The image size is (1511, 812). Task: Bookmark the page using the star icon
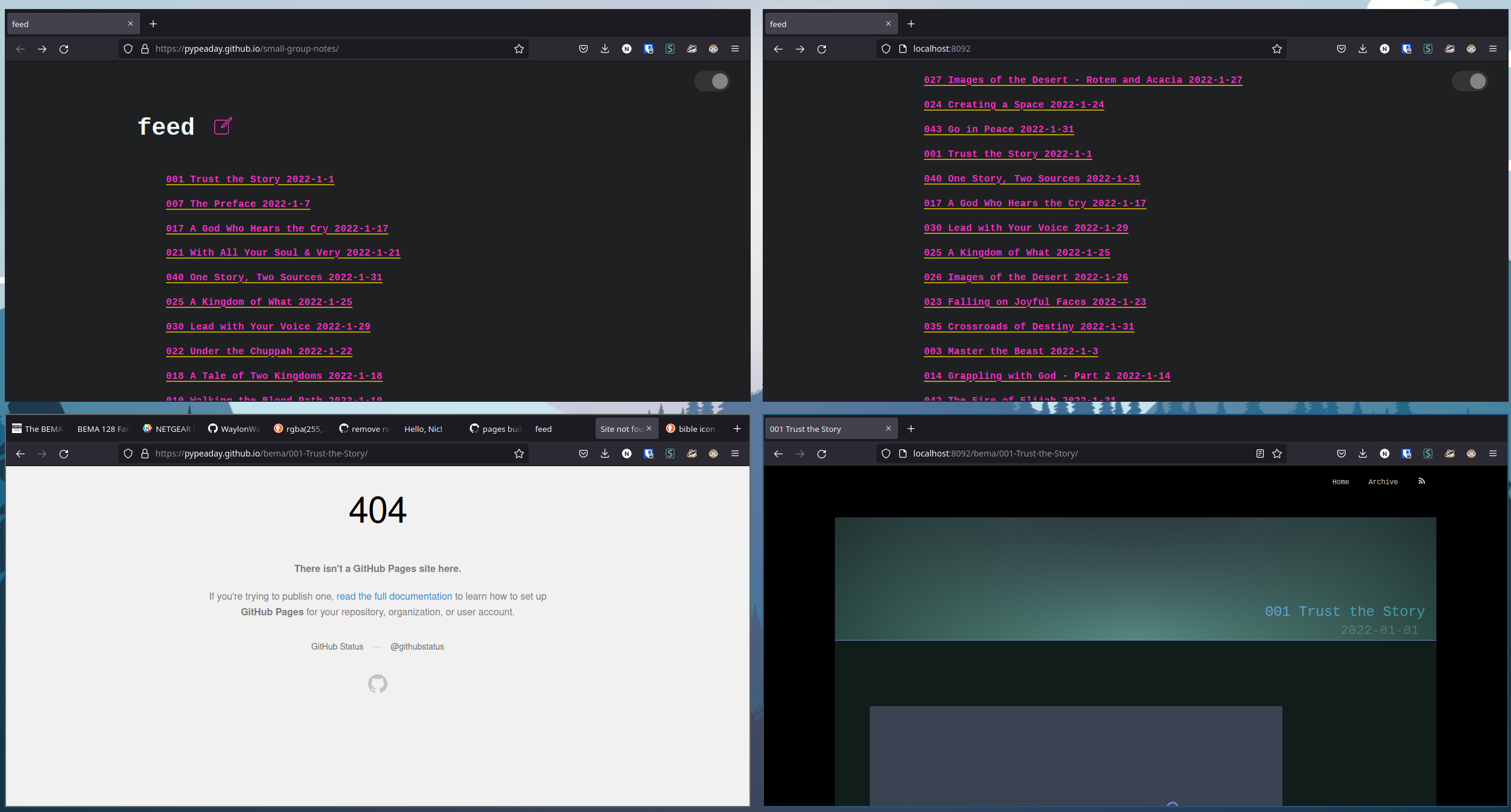click(519, 49)
